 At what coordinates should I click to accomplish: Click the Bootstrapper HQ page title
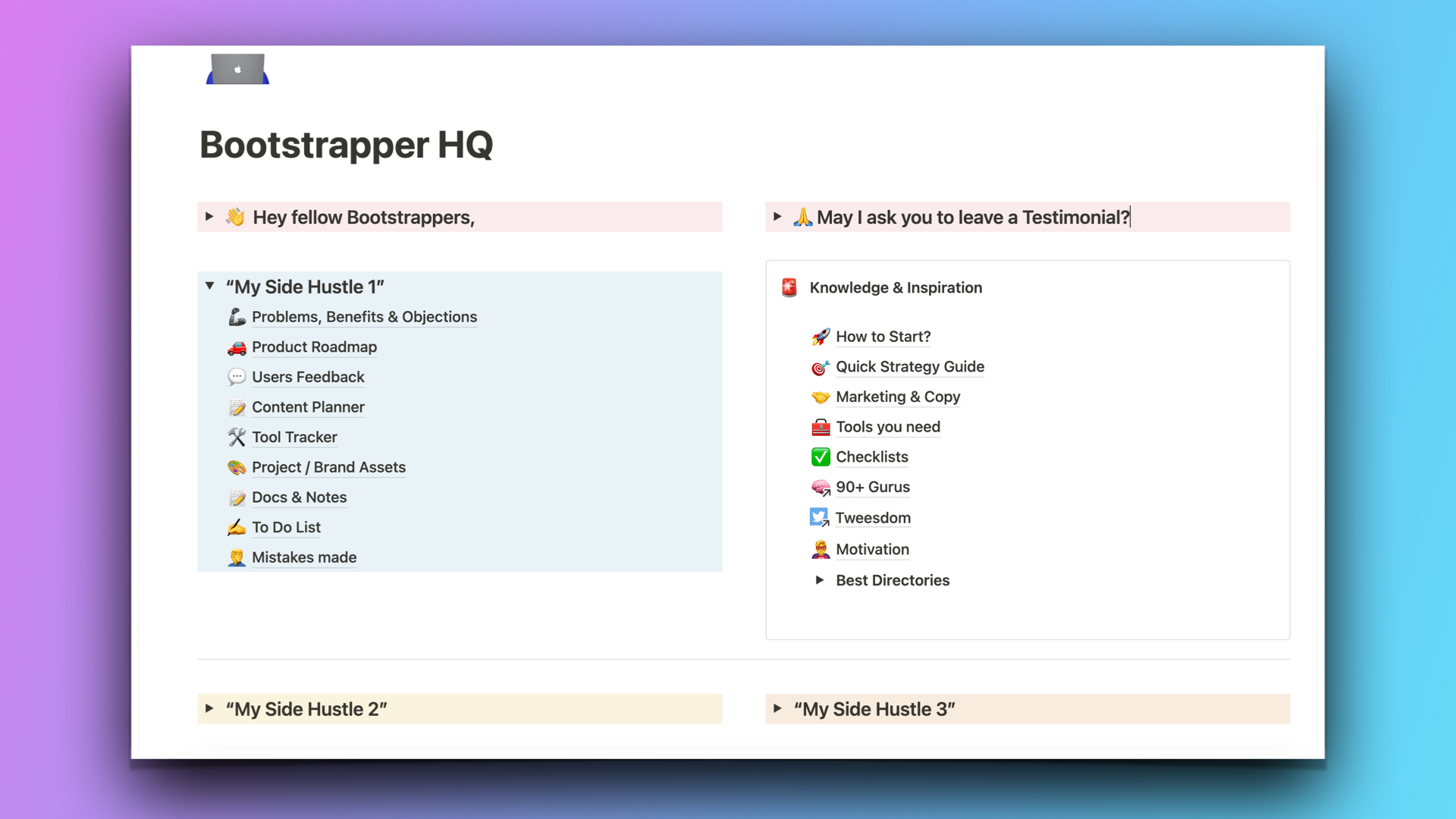[x=347, y=144]
